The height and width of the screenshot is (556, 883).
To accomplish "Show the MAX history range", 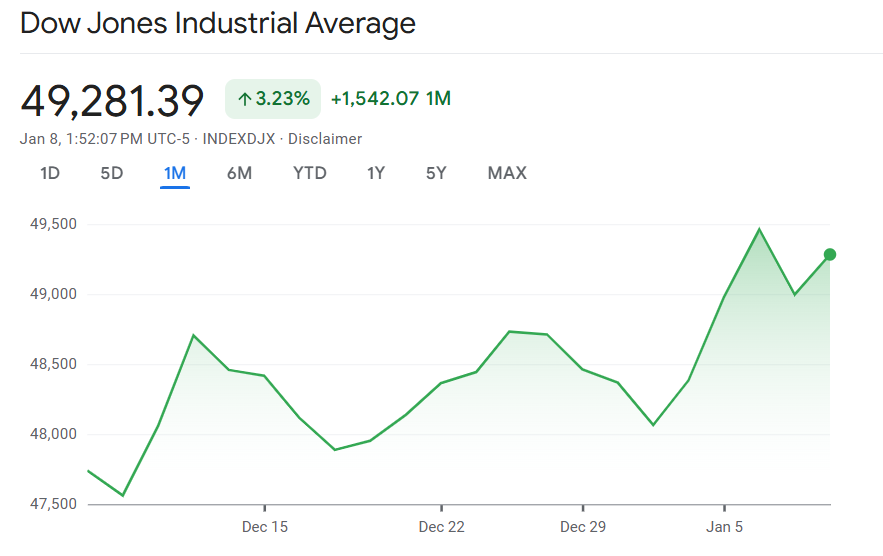I will (x=507, y=173).
